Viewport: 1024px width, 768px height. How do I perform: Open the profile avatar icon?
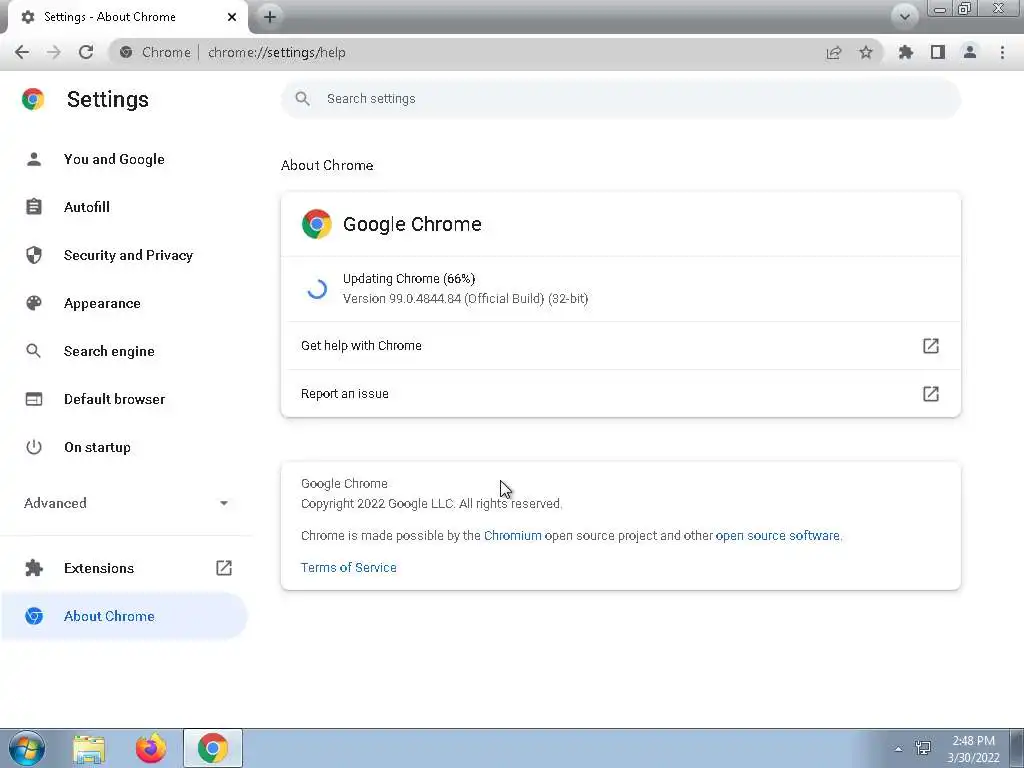click(x=970, y=52)
